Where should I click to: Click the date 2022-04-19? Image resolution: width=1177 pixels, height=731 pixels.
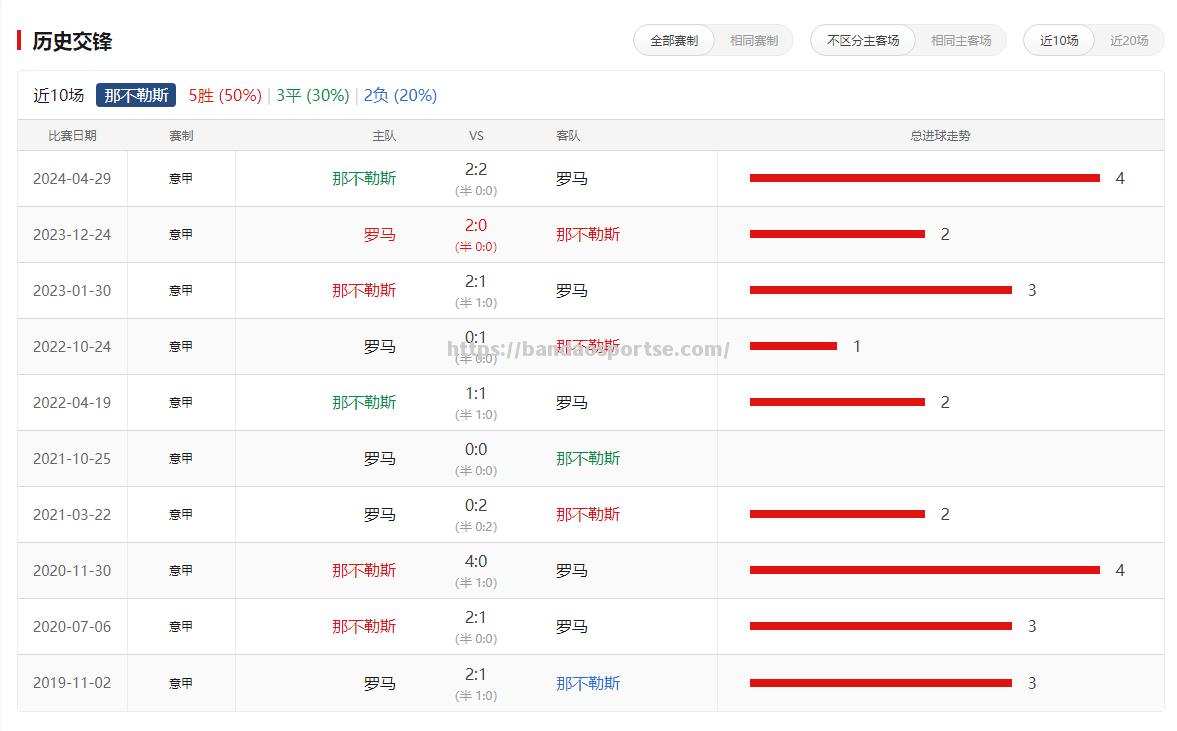tap(72, 403)
